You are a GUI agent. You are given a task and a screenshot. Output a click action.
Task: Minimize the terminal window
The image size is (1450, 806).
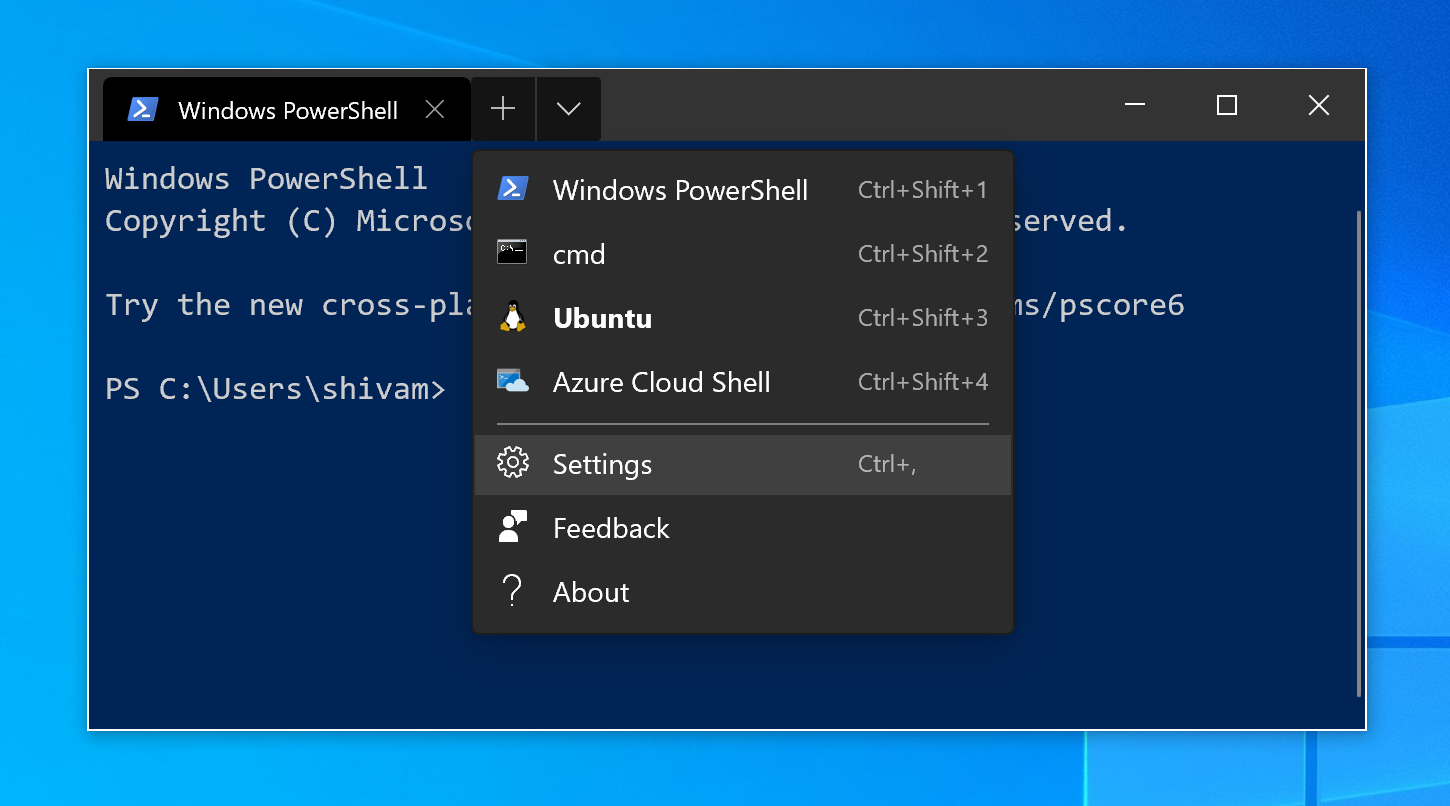pyautogui.click(x=1135, y=105)
